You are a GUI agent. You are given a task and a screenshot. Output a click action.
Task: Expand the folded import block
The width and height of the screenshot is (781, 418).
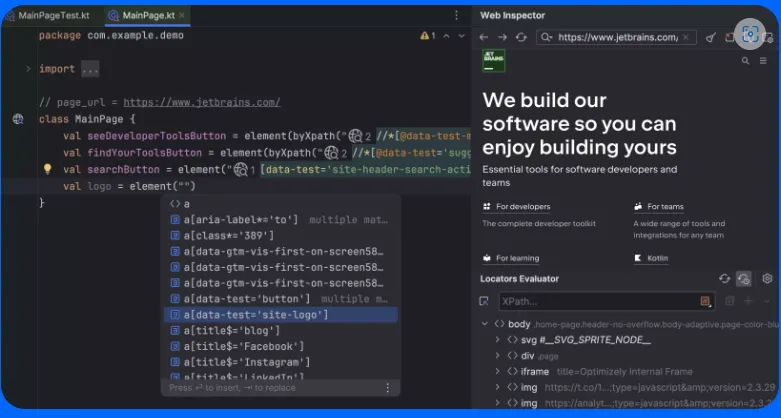[28, 69]
